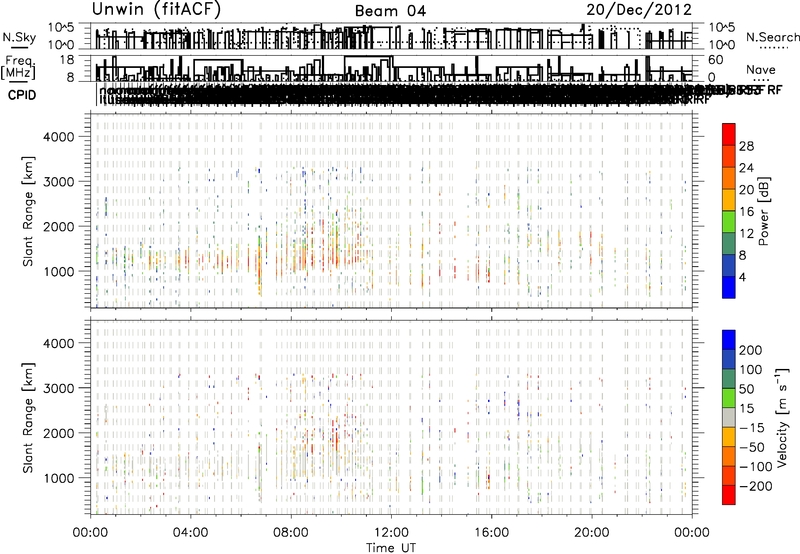Click the Slant Range label of the power panel
This screenshot has height=554, width=800.
(x=28, y=211)
